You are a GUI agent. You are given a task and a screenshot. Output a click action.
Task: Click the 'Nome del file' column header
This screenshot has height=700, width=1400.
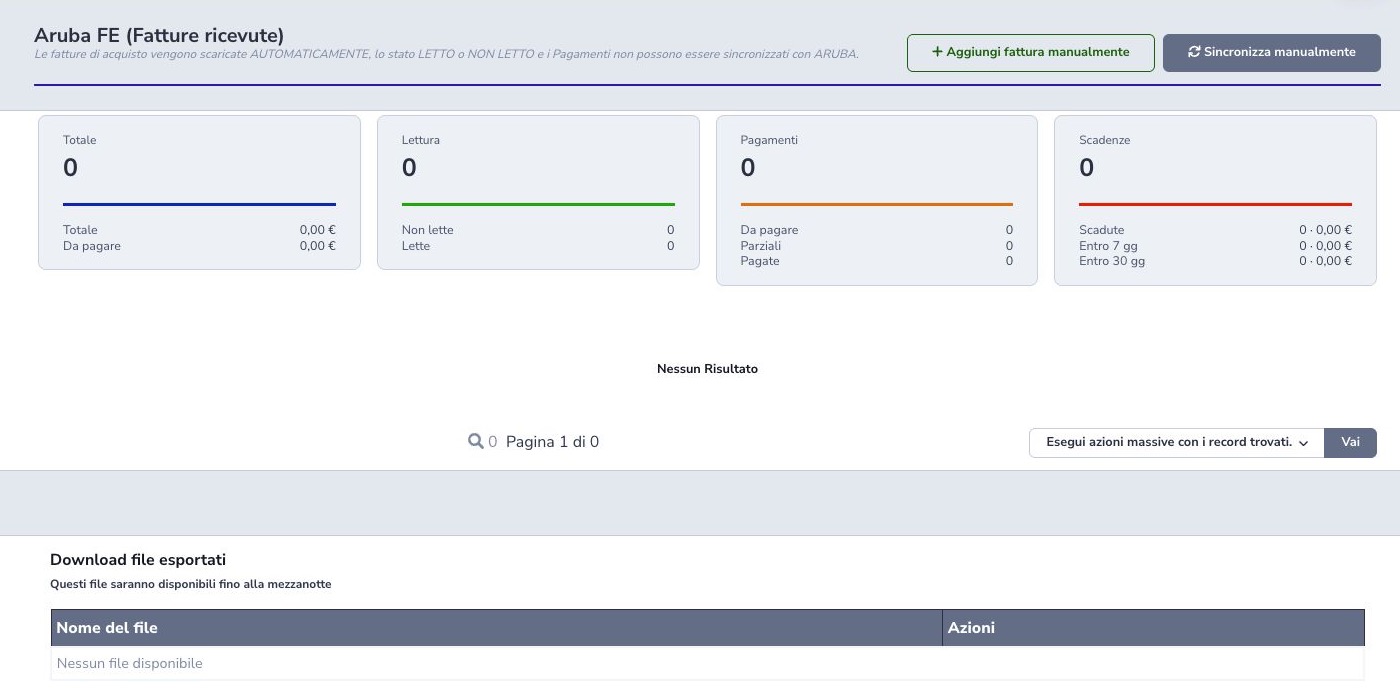496,628
